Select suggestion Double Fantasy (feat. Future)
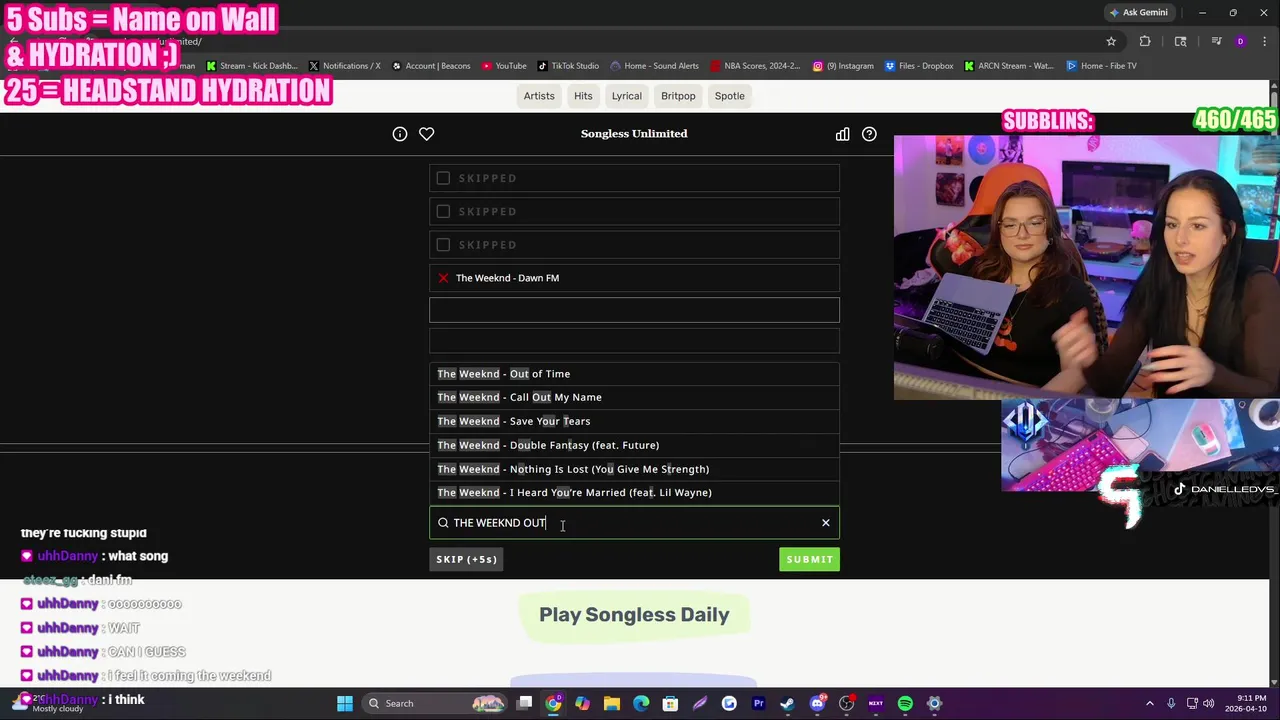Screen dimensions: 1280x720 pyautogui.click(x=634, y=445)
